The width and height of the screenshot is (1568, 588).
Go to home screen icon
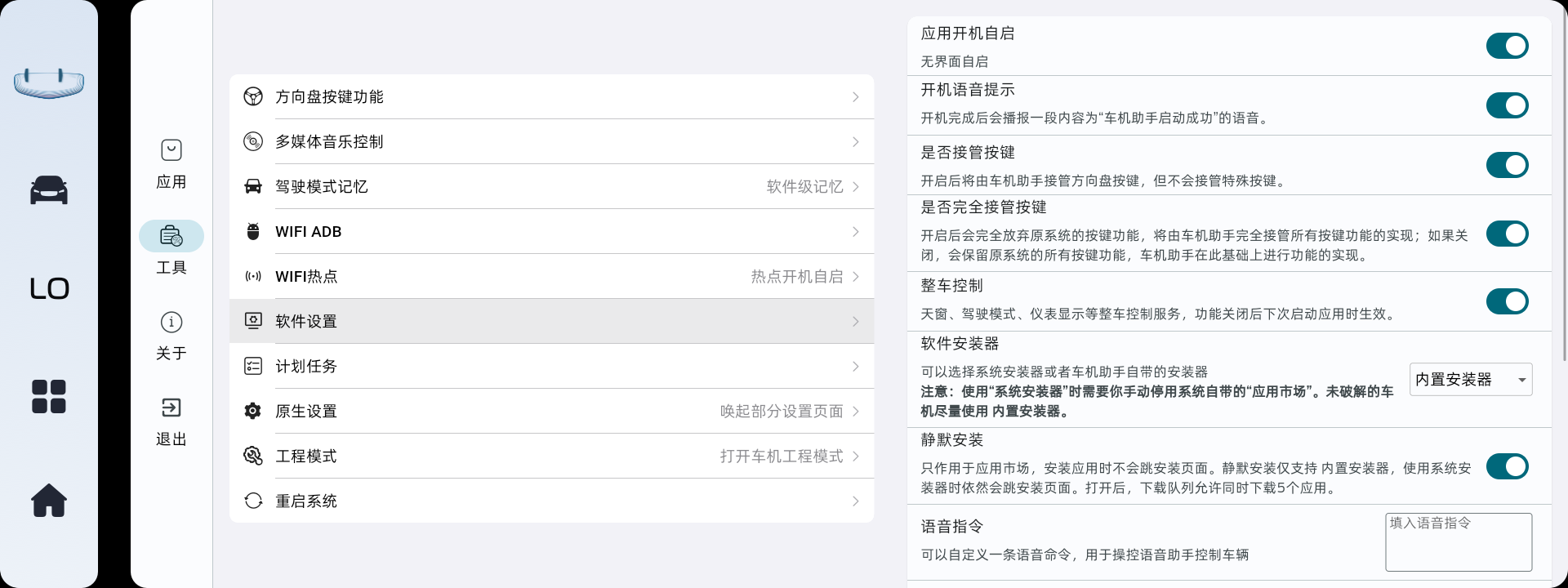pyautogui.click(x=49, y=500)
